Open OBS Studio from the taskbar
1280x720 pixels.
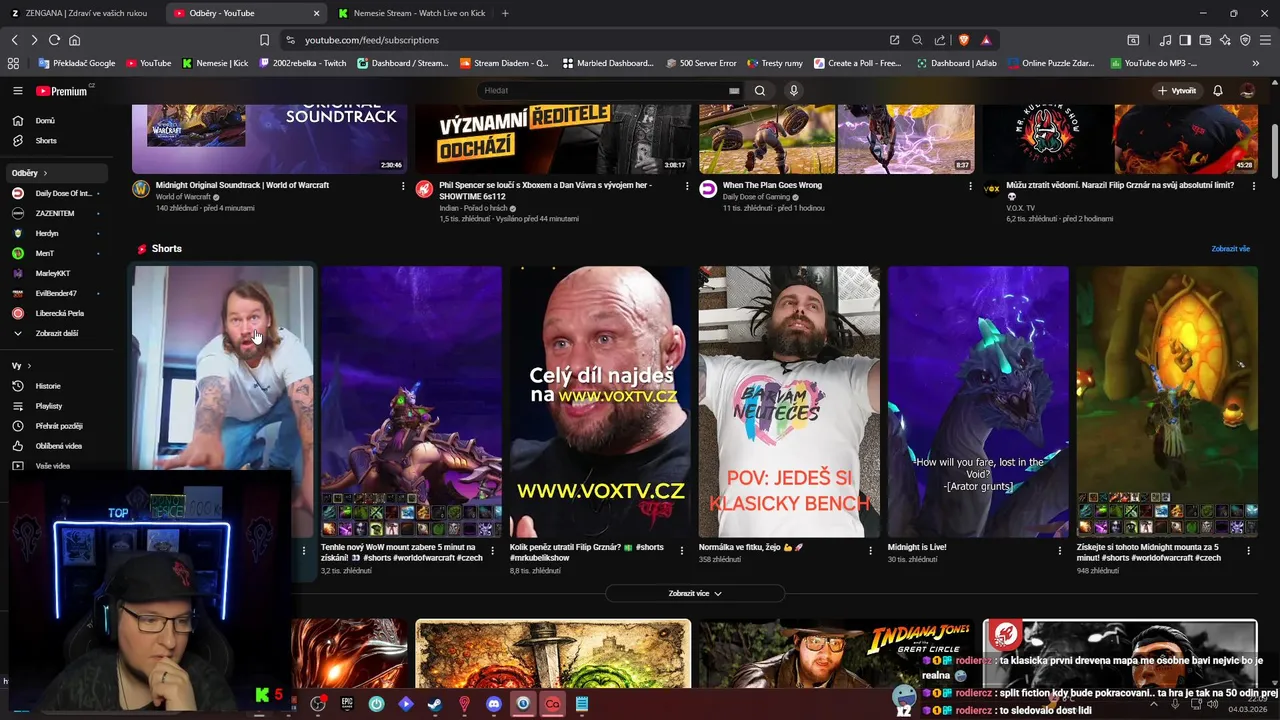coord(318,704)
